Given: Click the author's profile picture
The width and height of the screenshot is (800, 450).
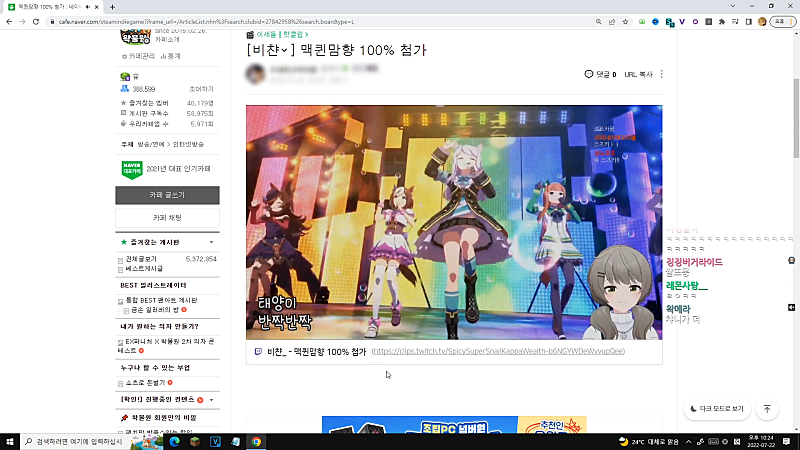Looking at the screenshot, I should (x=256, y=74).
